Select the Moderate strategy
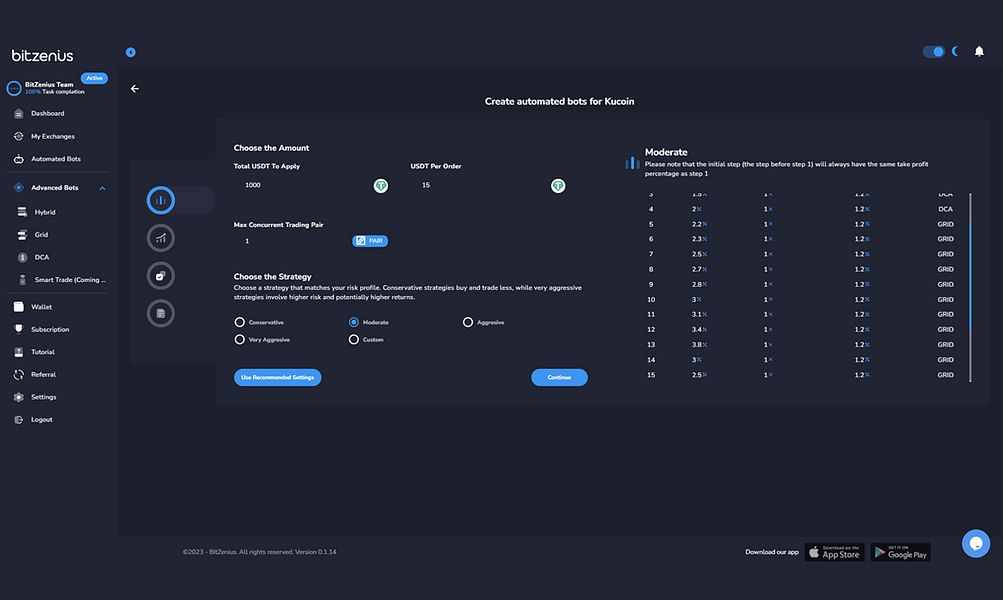 click(x=354, y=322)
